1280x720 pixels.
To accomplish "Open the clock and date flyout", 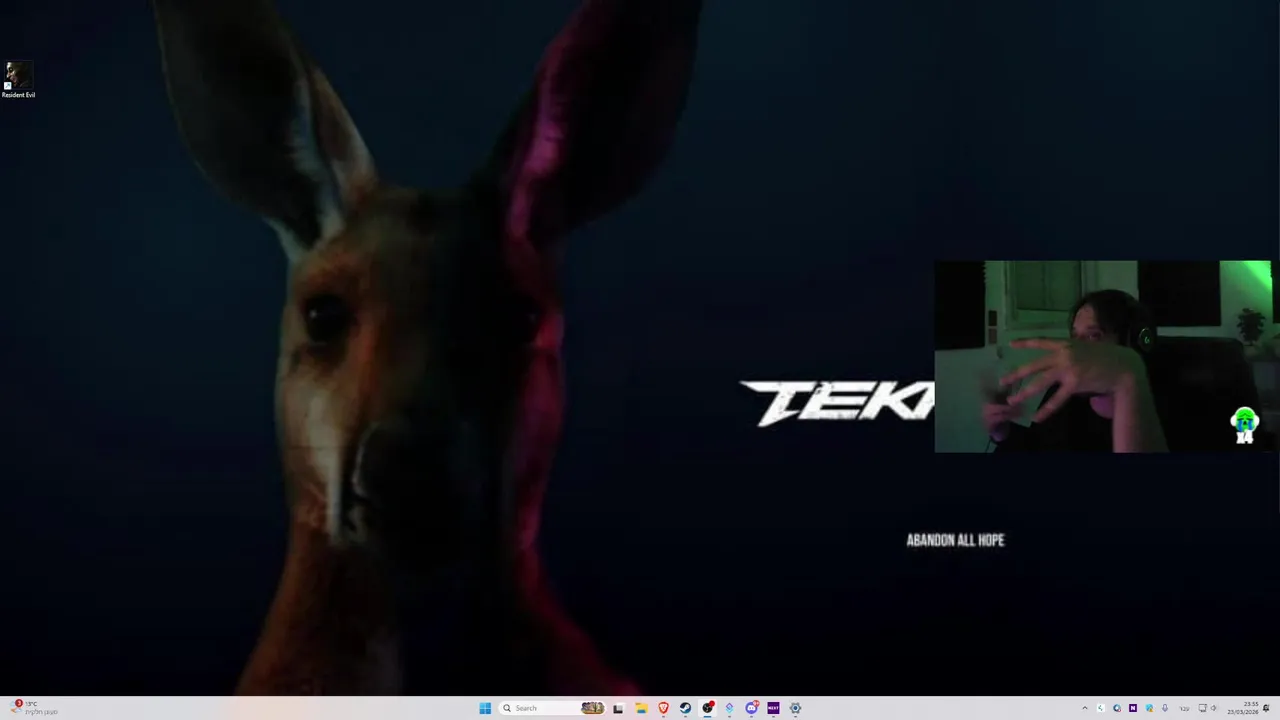I will click(x=1243, y=708).
